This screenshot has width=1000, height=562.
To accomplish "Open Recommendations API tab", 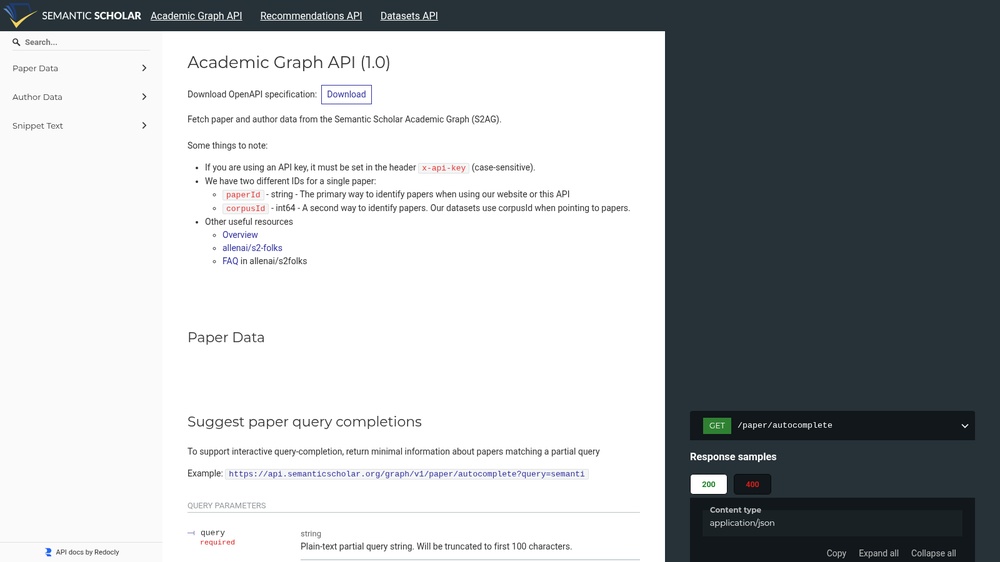I will point(311,16).
